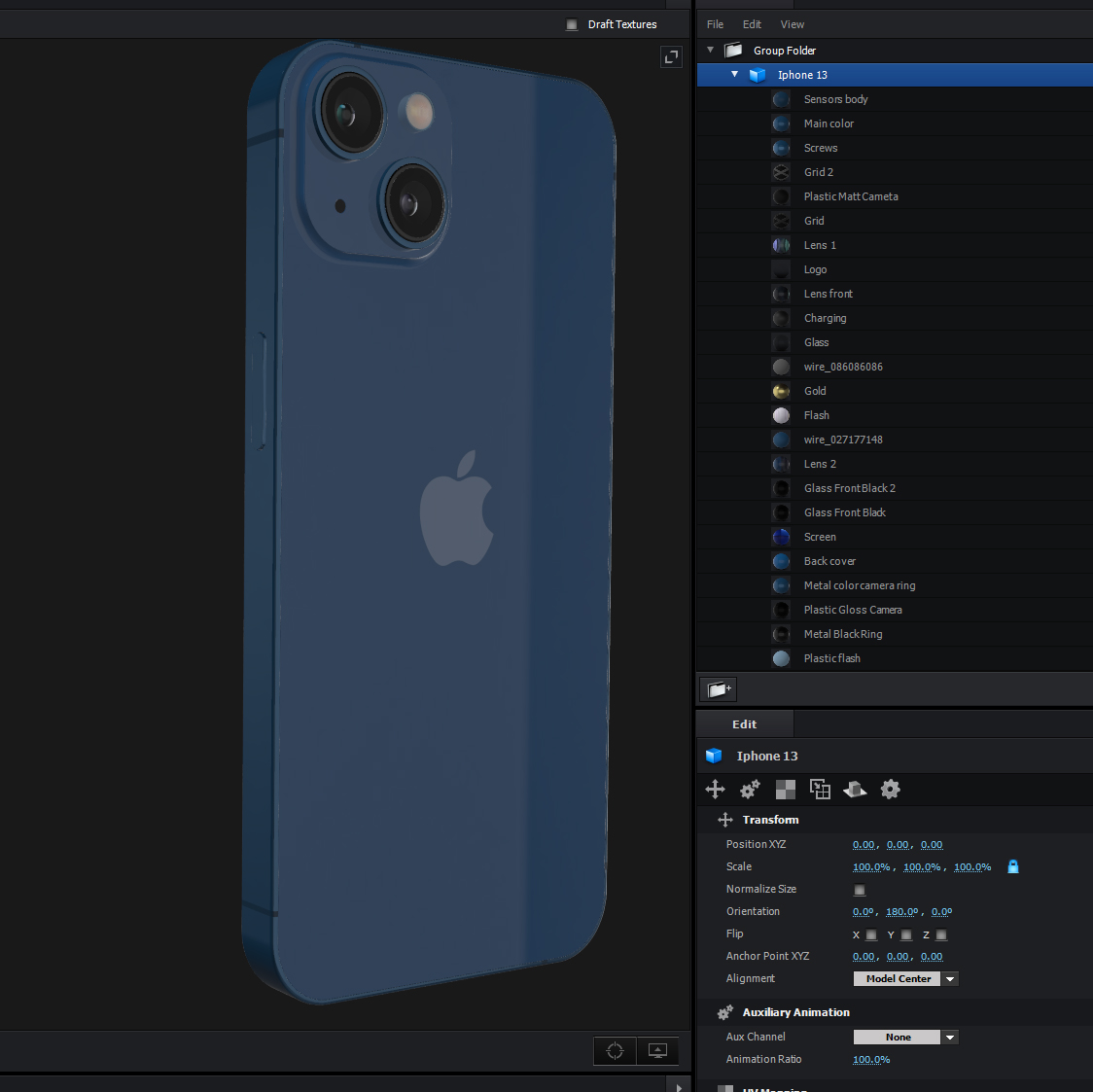This screenshot has height=1092, width=1093.
Task: Open the checkerboard materials icon tab
Action: coord(786,790)
